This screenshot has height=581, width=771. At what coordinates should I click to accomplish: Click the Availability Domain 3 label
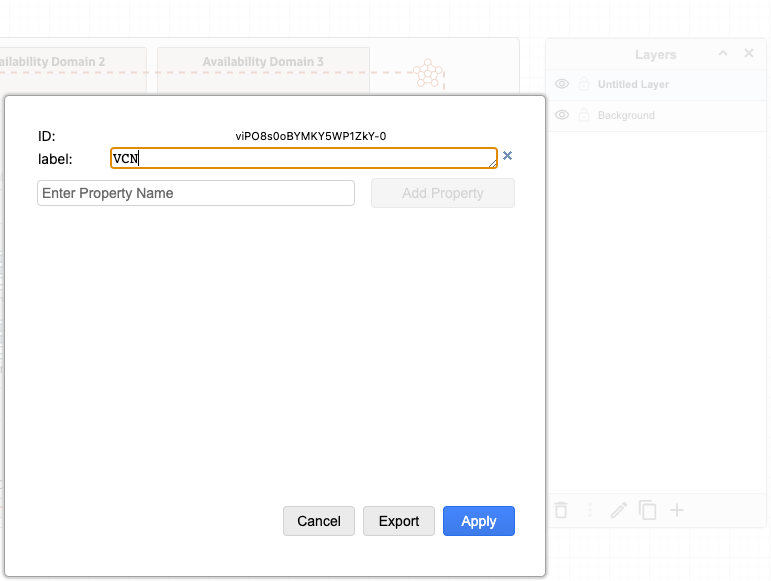point(263,62)
